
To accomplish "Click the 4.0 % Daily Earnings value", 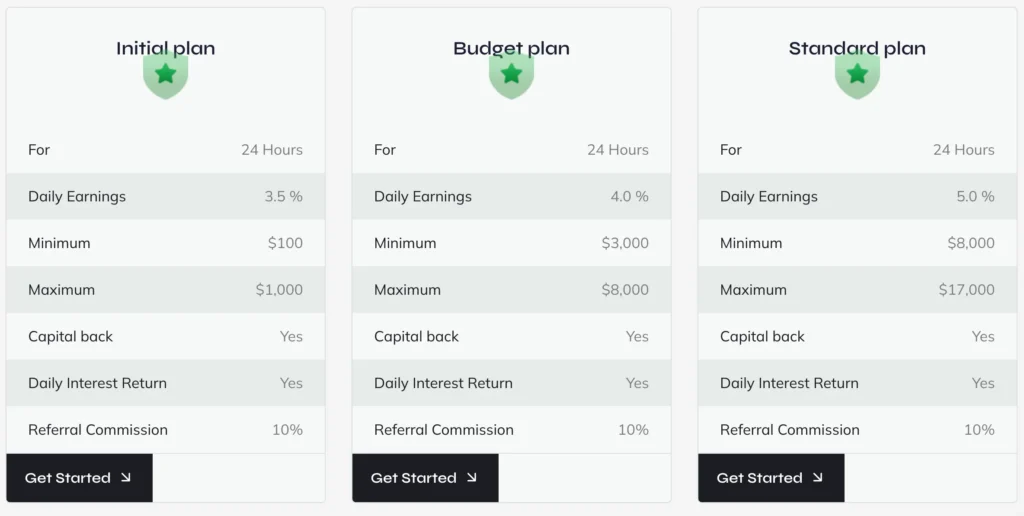I will click(x=629, y=197).
